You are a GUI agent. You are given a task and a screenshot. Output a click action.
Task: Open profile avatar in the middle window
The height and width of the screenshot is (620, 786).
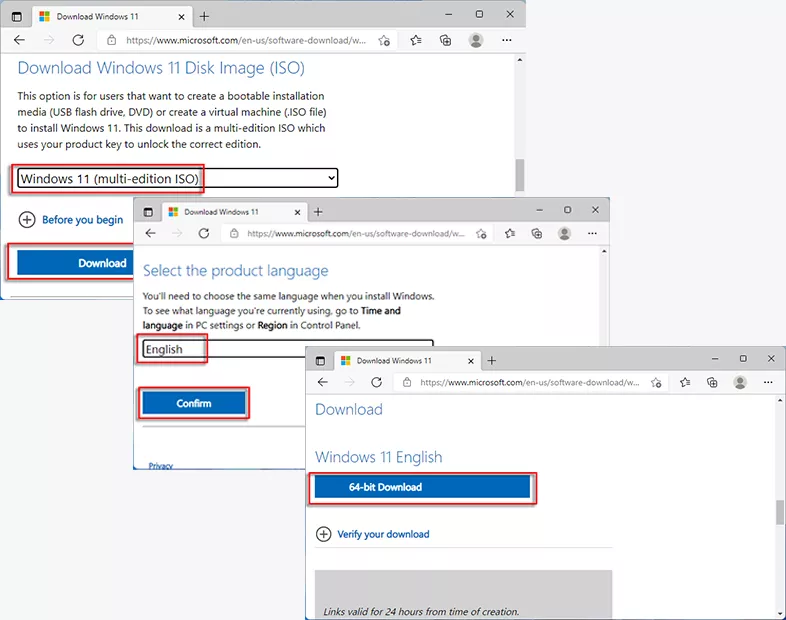[x=564, y=234]
